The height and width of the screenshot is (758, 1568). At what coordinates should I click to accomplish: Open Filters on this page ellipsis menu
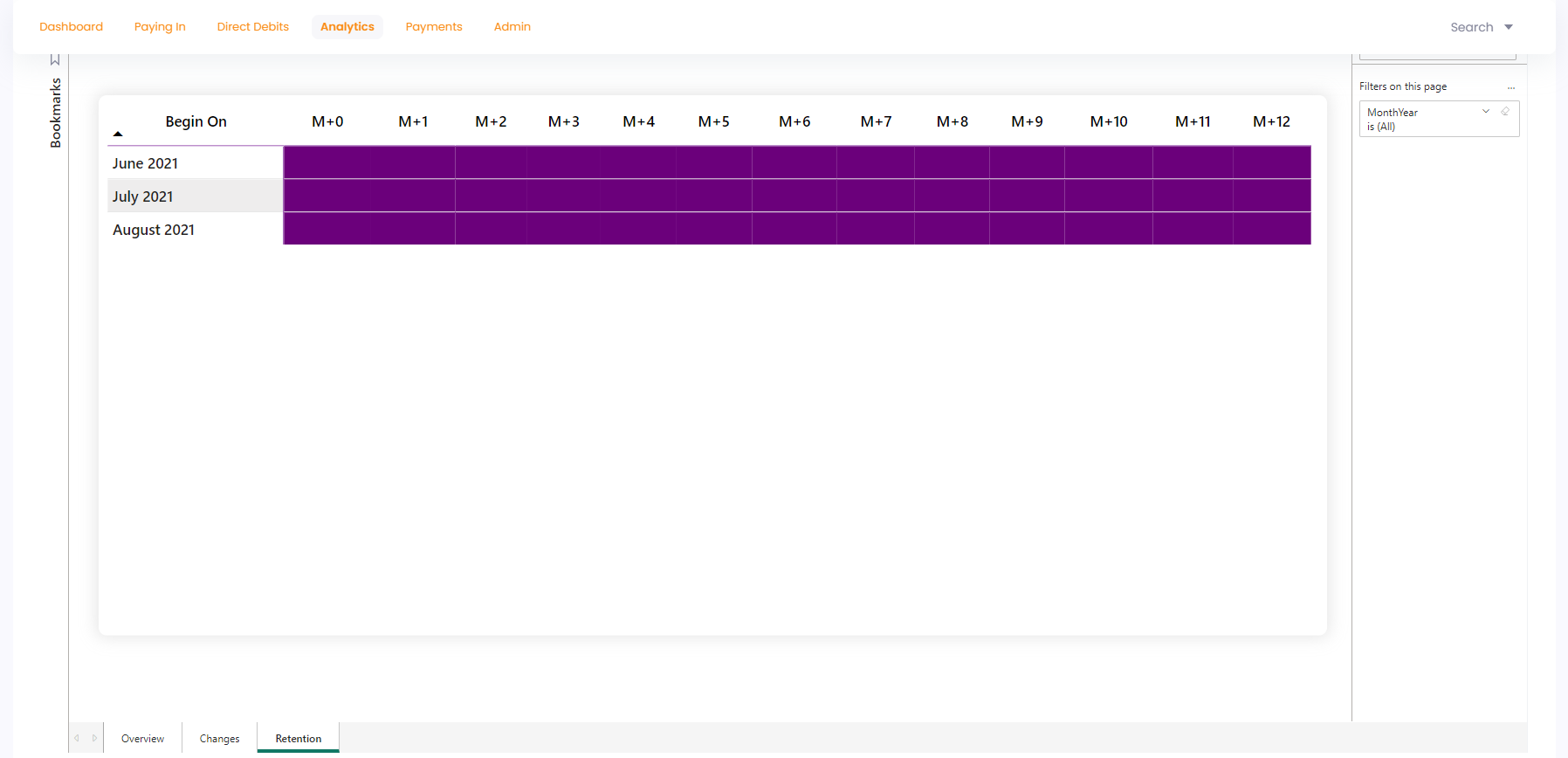pos(1511,87)
